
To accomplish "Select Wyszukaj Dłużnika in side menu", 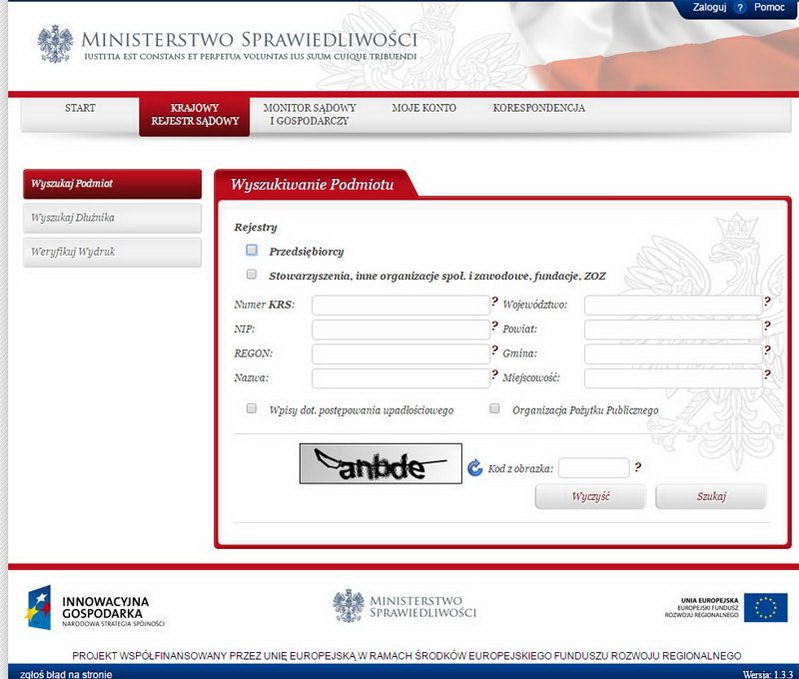I will pyautogui.click(x=113, y=218).
